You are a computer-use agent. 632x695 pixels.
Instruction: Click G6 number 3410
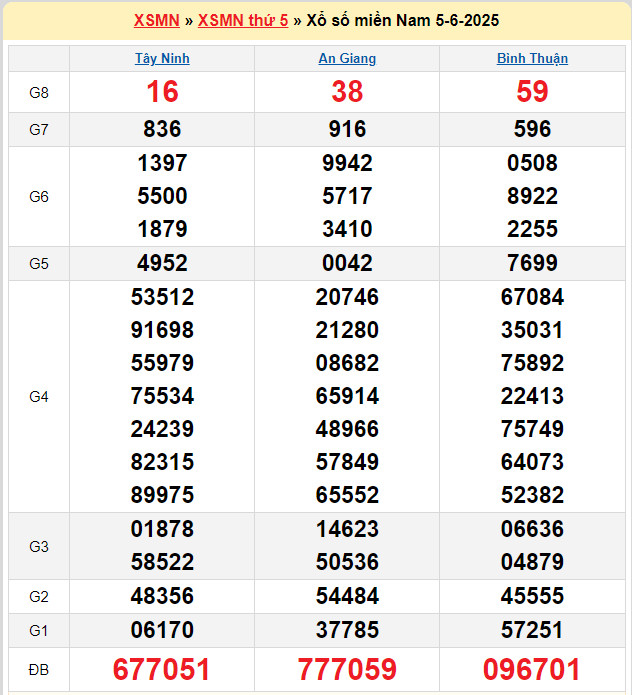(347, 229)
